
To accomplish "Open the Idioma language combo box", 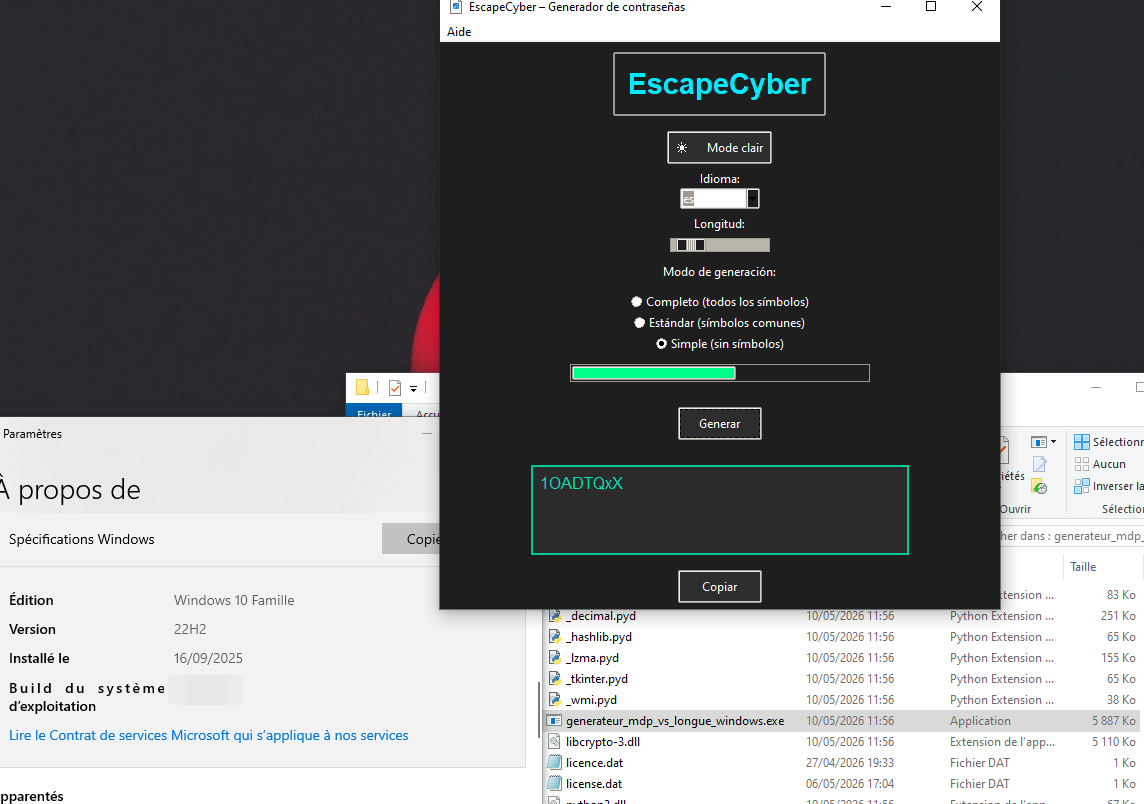I will click(719, 198).
